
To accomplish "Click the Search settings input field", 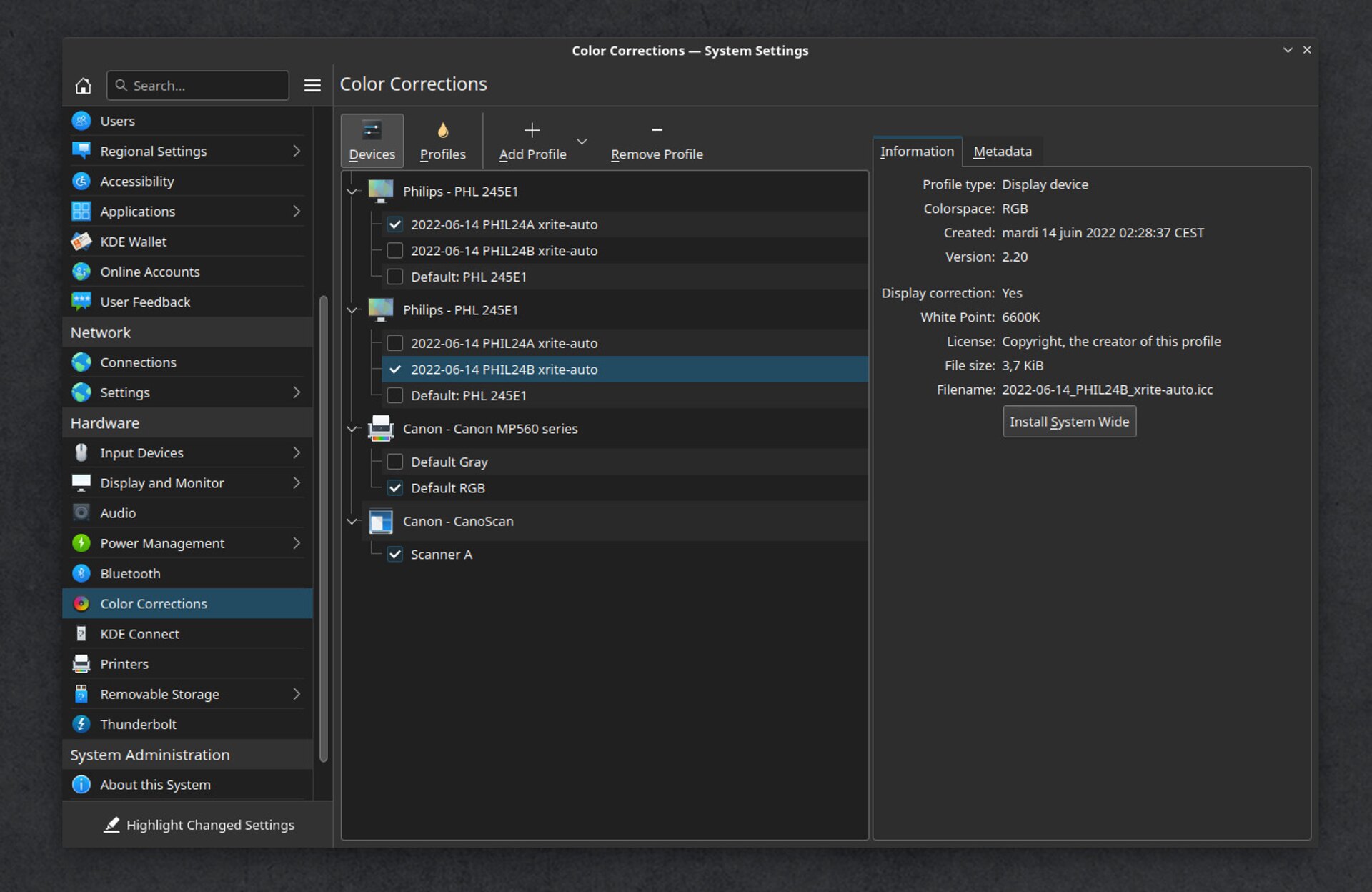I will 207,86.
